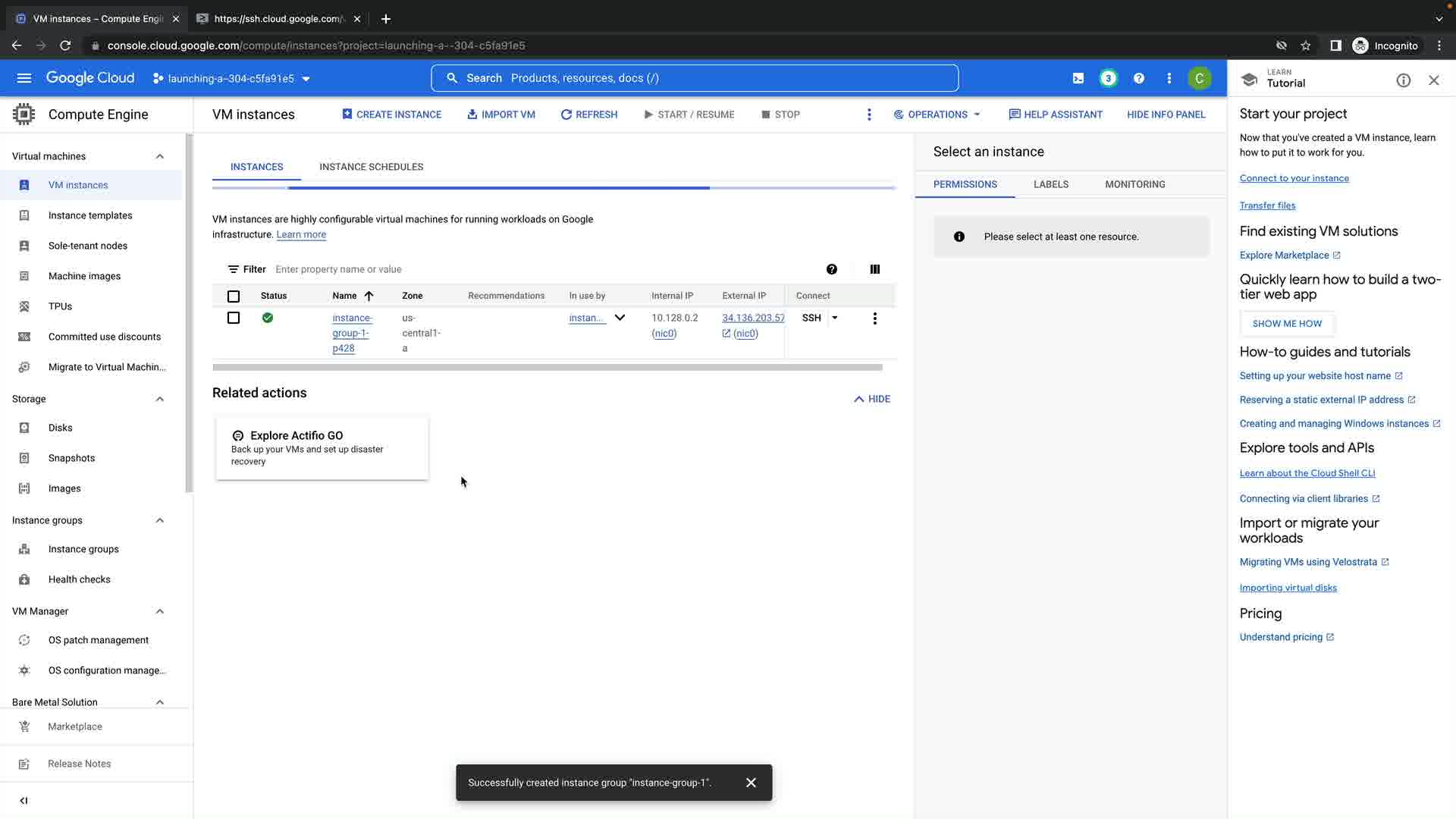The width and height of the screenshot is (1456, 819).
Task: Open the main navigation hamburger menu
Action: coord(24,78)
